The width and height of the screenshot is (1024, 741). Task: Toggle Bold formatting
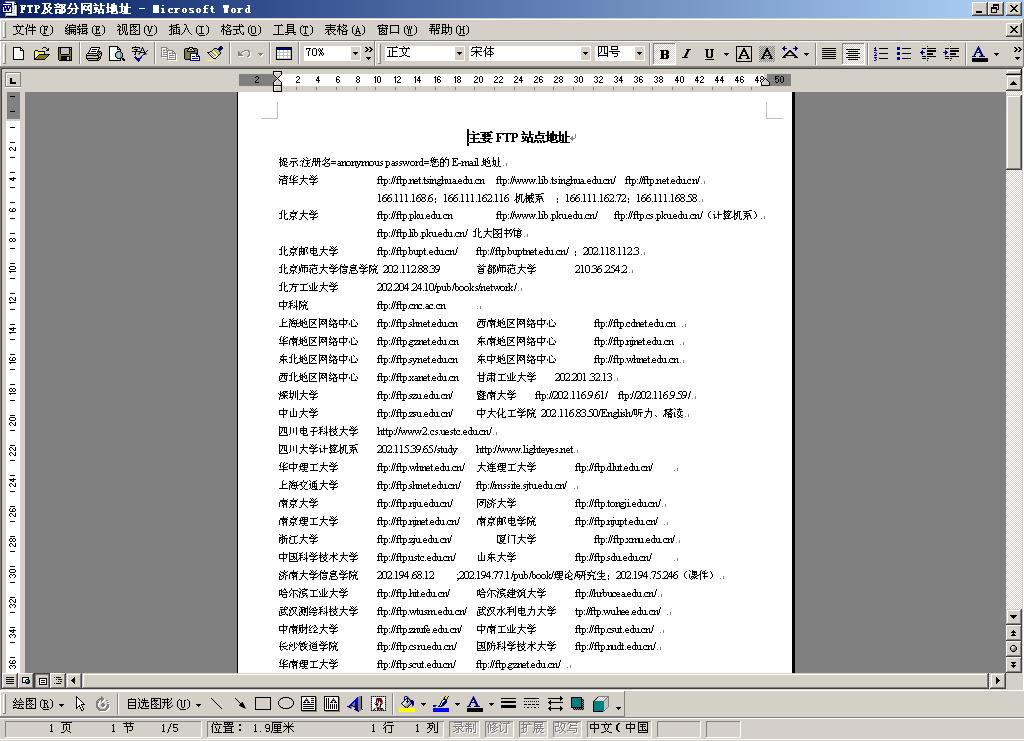tap(664, 54)
